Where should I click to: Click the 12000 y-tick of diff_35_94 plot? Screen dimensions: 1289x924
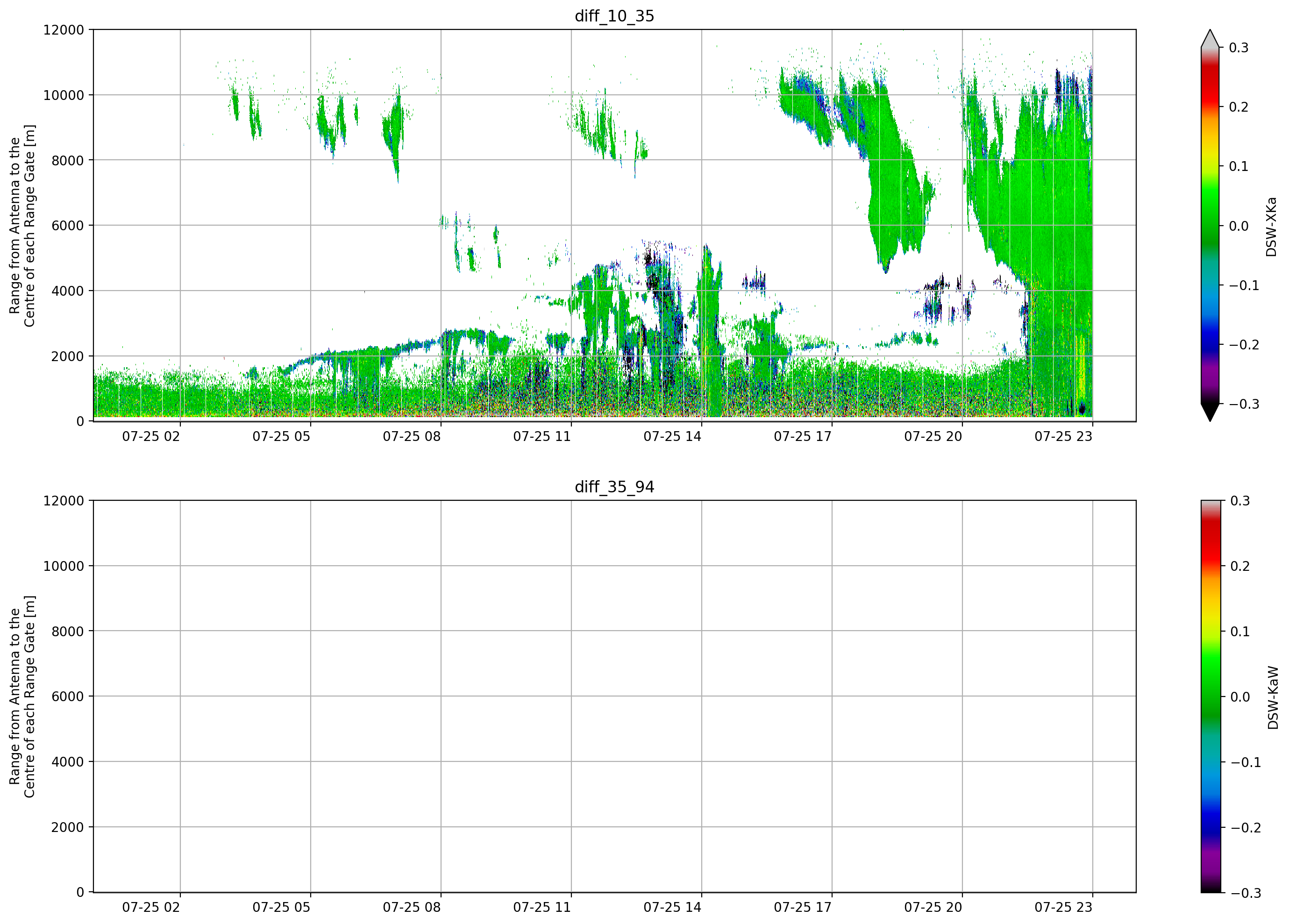[x=64, y=501]
